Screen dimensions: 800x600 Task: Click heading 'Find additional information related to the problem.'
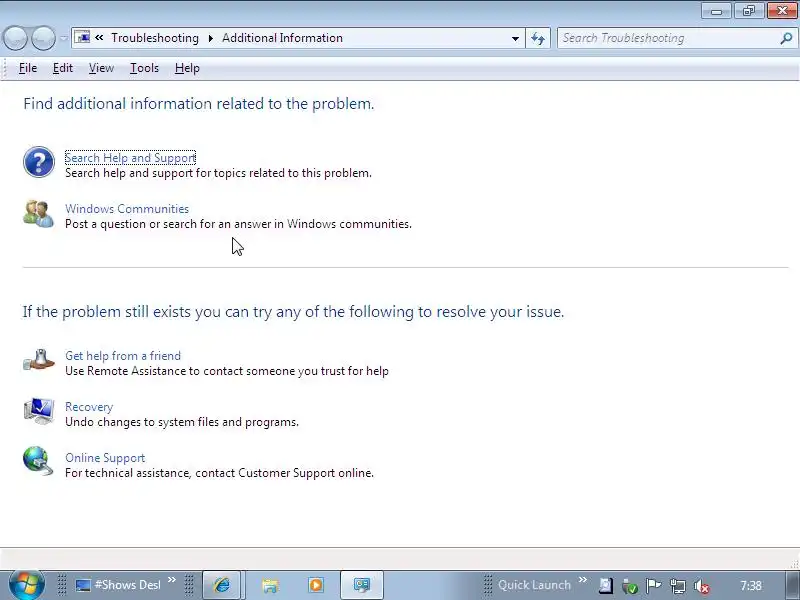[x=199, y=104]
